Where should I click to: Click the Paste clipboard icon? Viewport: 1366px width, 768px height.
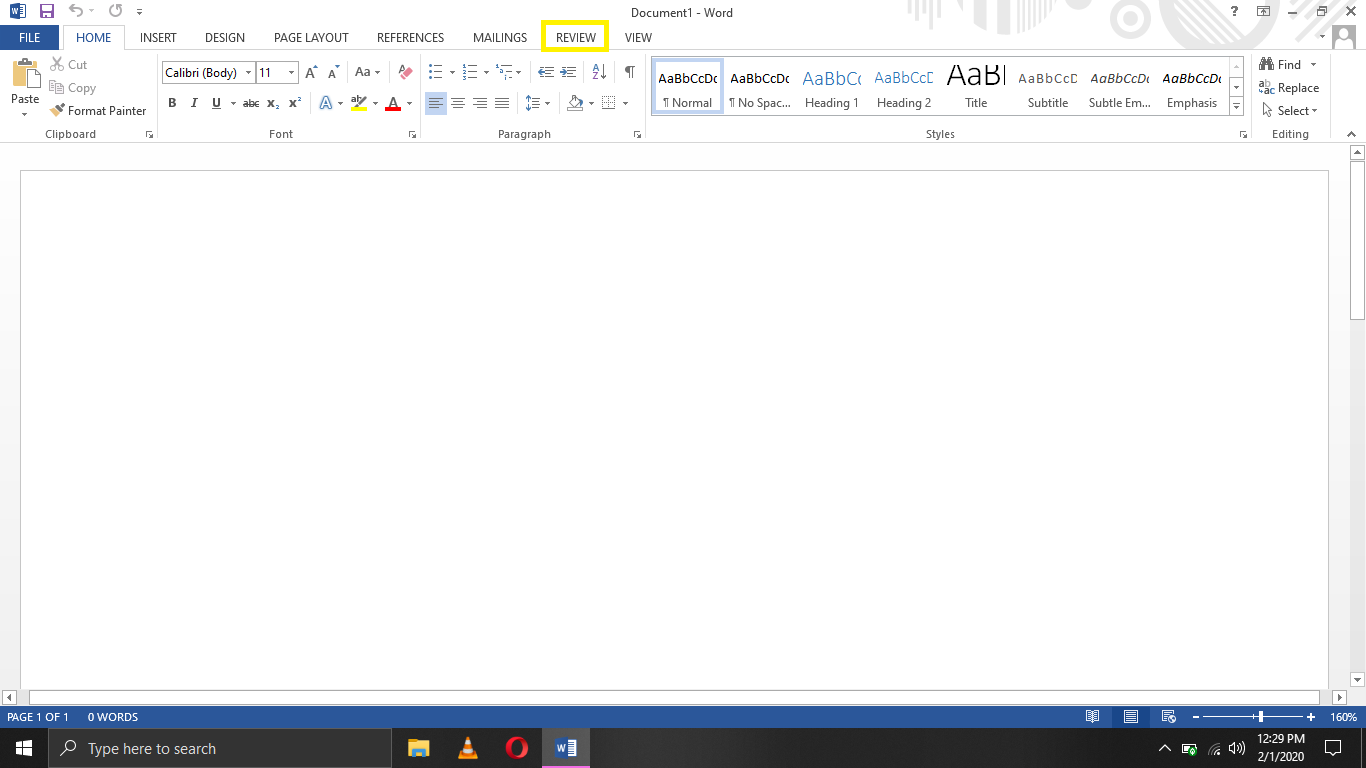pos(25,75)
